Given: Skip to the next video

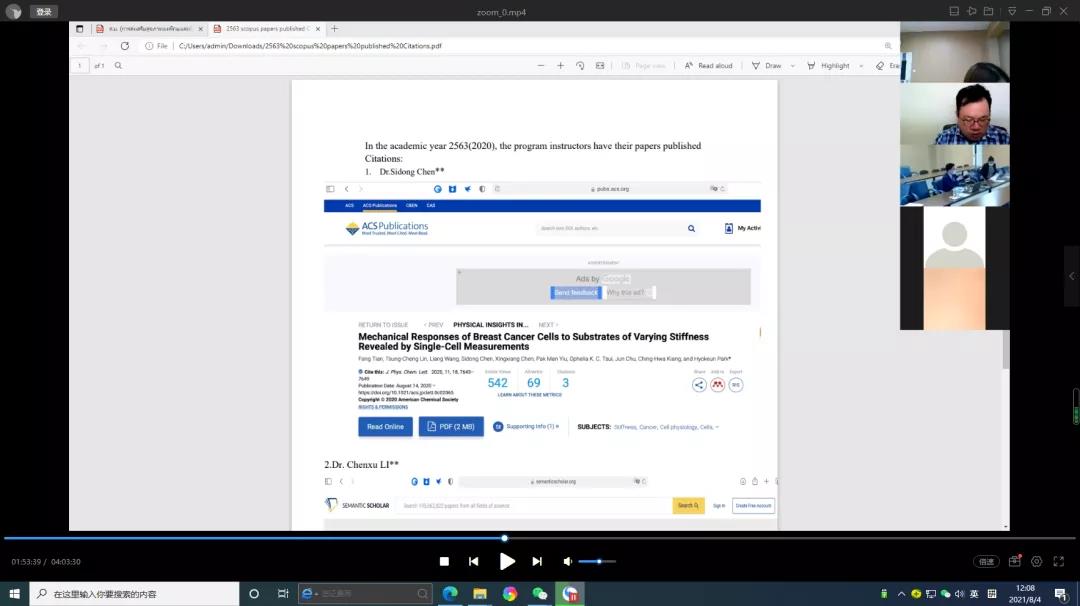Looking at the screenshot, I should point(537,561).
